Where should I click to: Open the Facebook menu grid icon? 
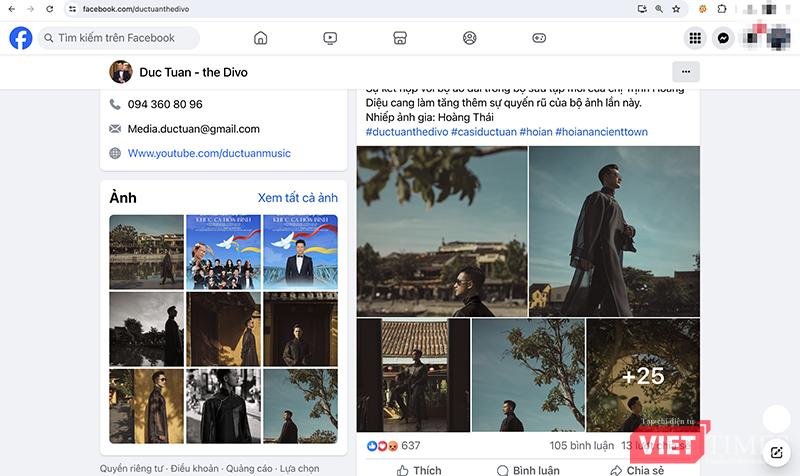point(695,38)
